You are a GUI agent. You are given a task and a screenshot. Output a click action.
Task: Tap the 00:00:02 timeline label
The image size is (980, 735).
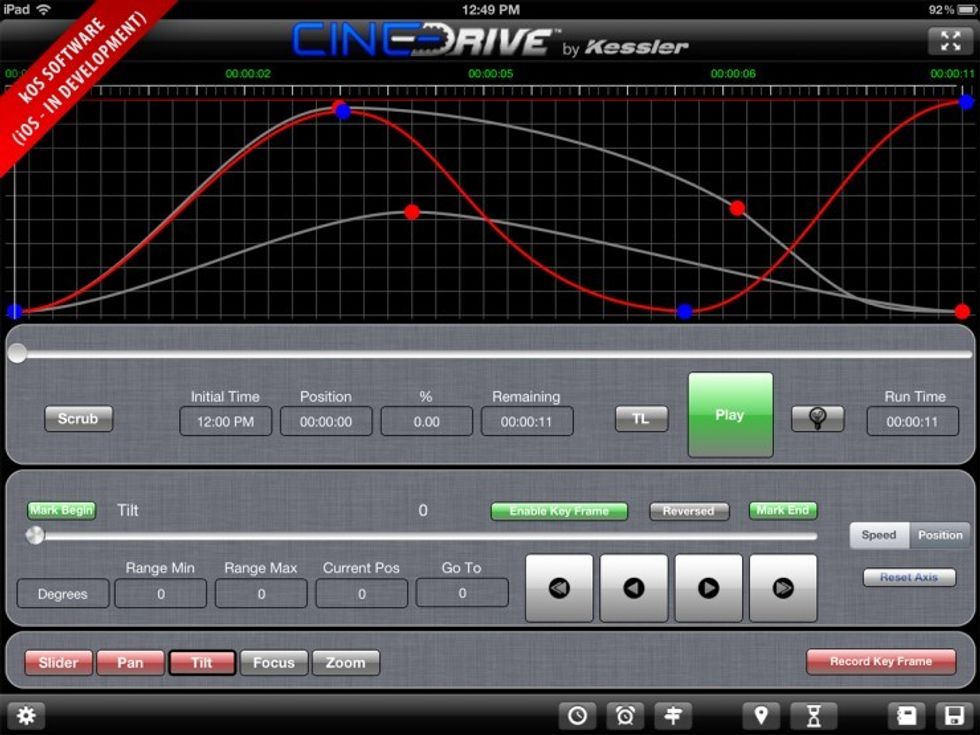pyautogui.click(x=248, y=74)
